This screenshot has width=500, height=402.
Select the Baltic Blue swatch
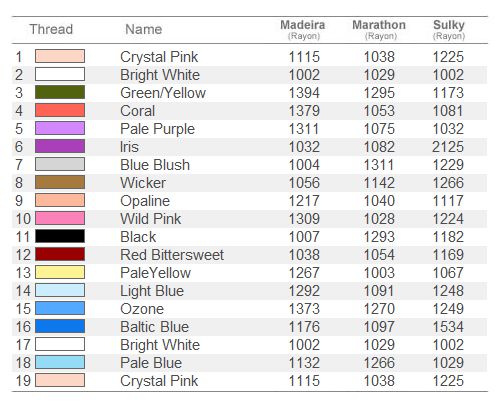[x=60, y=326]
